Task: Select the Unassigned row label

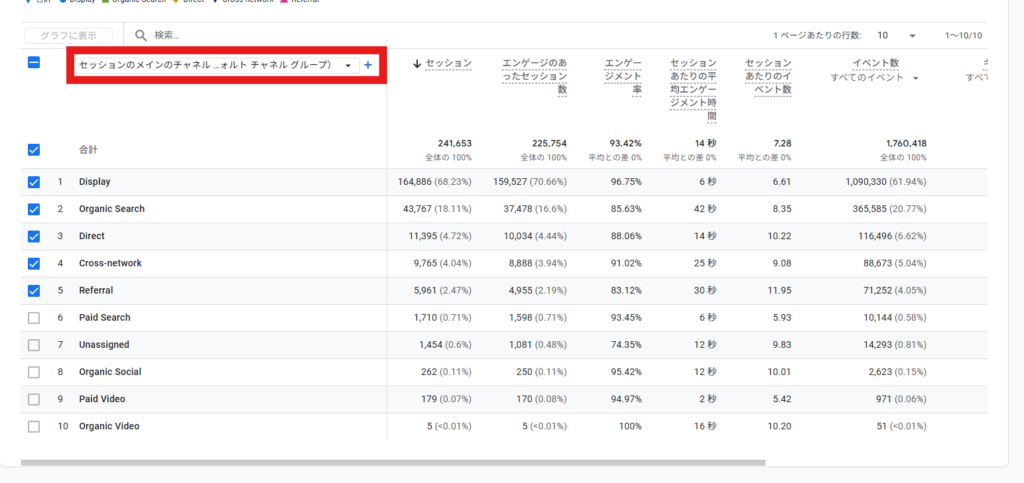Action: 104,344
